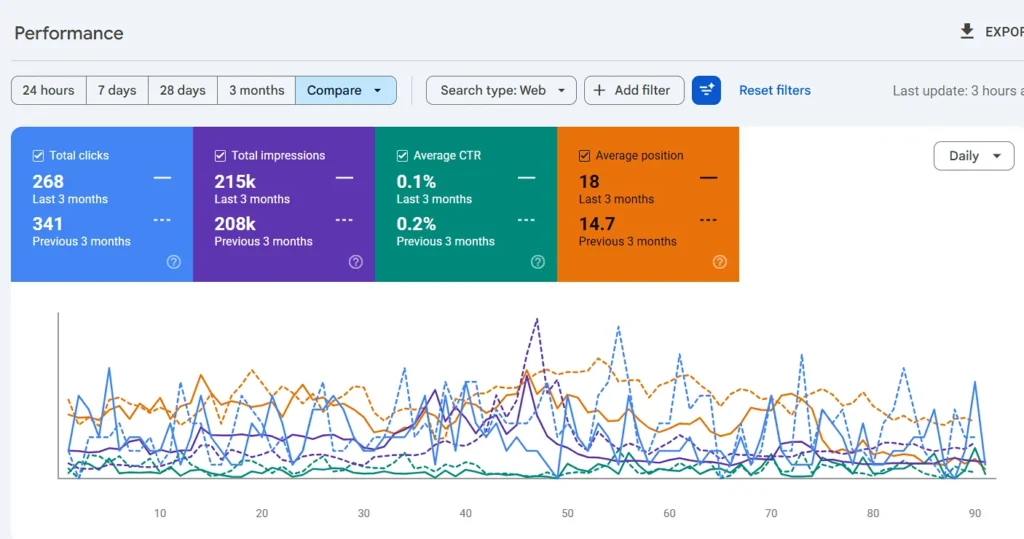Click the 215k impressions value

[x=235, y=181]
